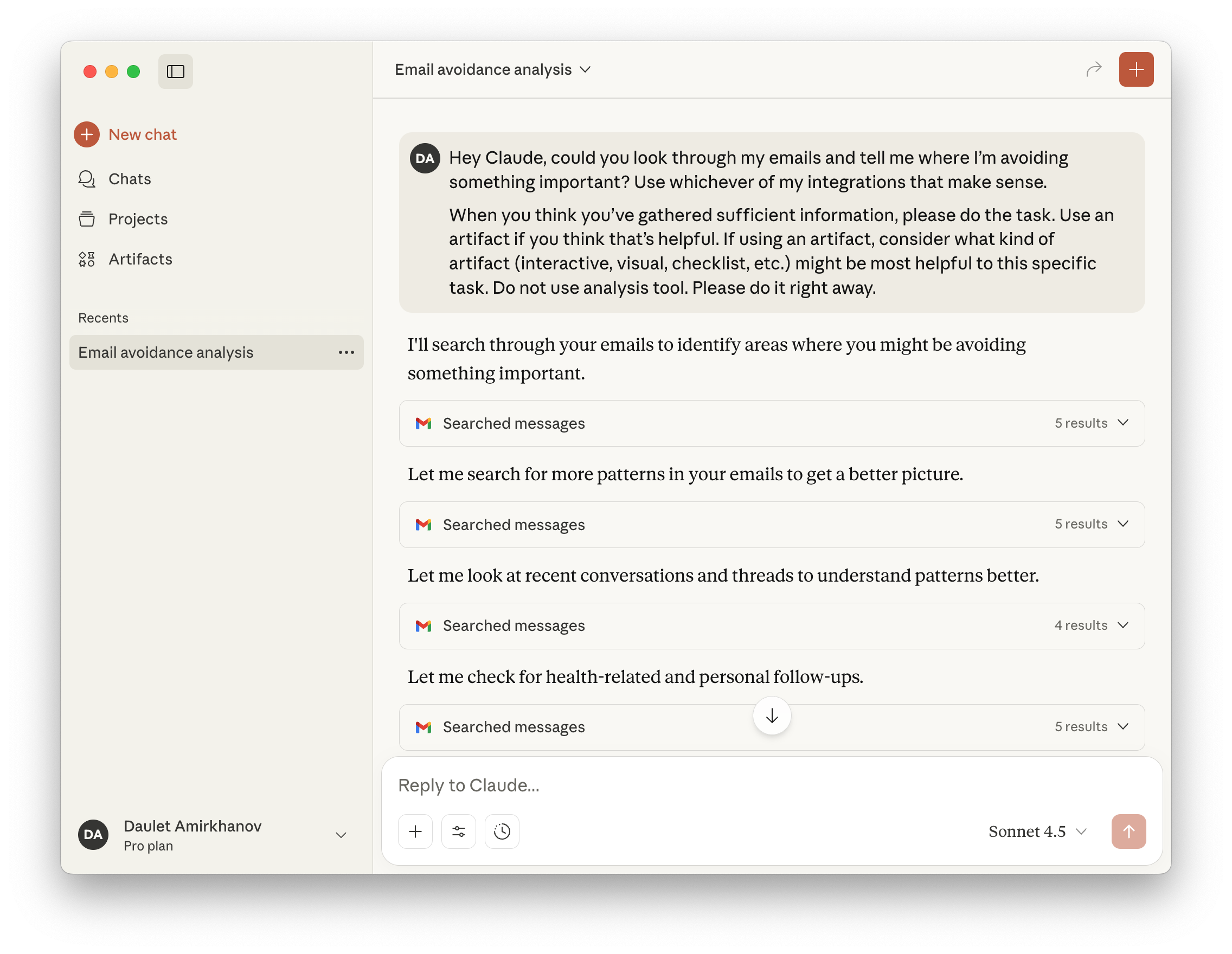Open search and tools sliders icon
1232x954 pixels.
coord(458,831)
